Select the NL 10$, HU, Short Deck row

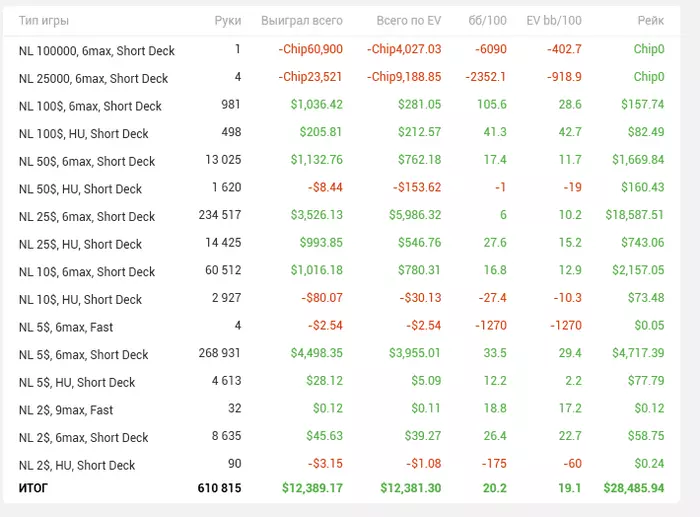(x=80, y=300)
